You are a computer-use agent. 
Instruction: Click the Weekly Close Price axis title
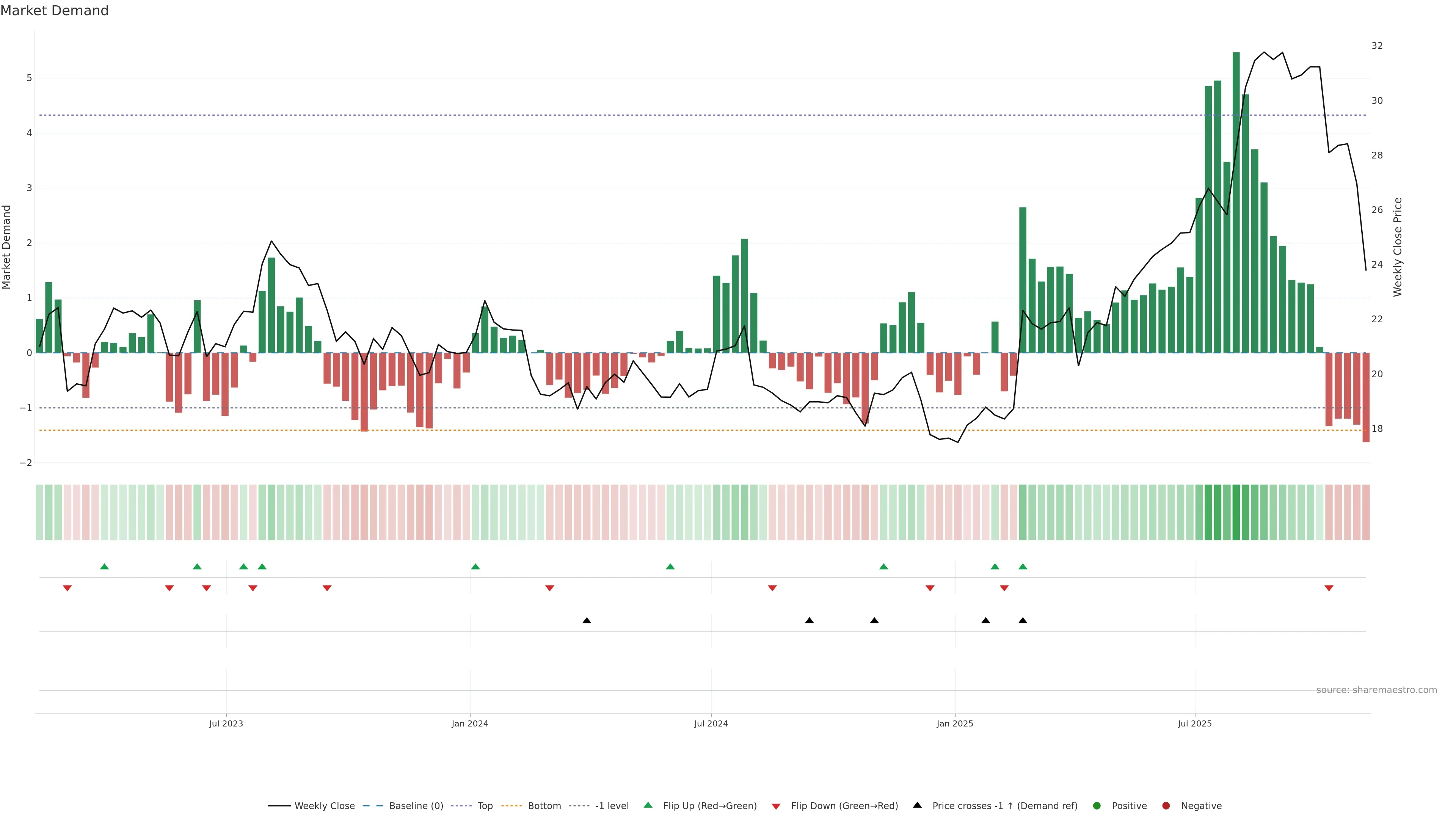1397,247
